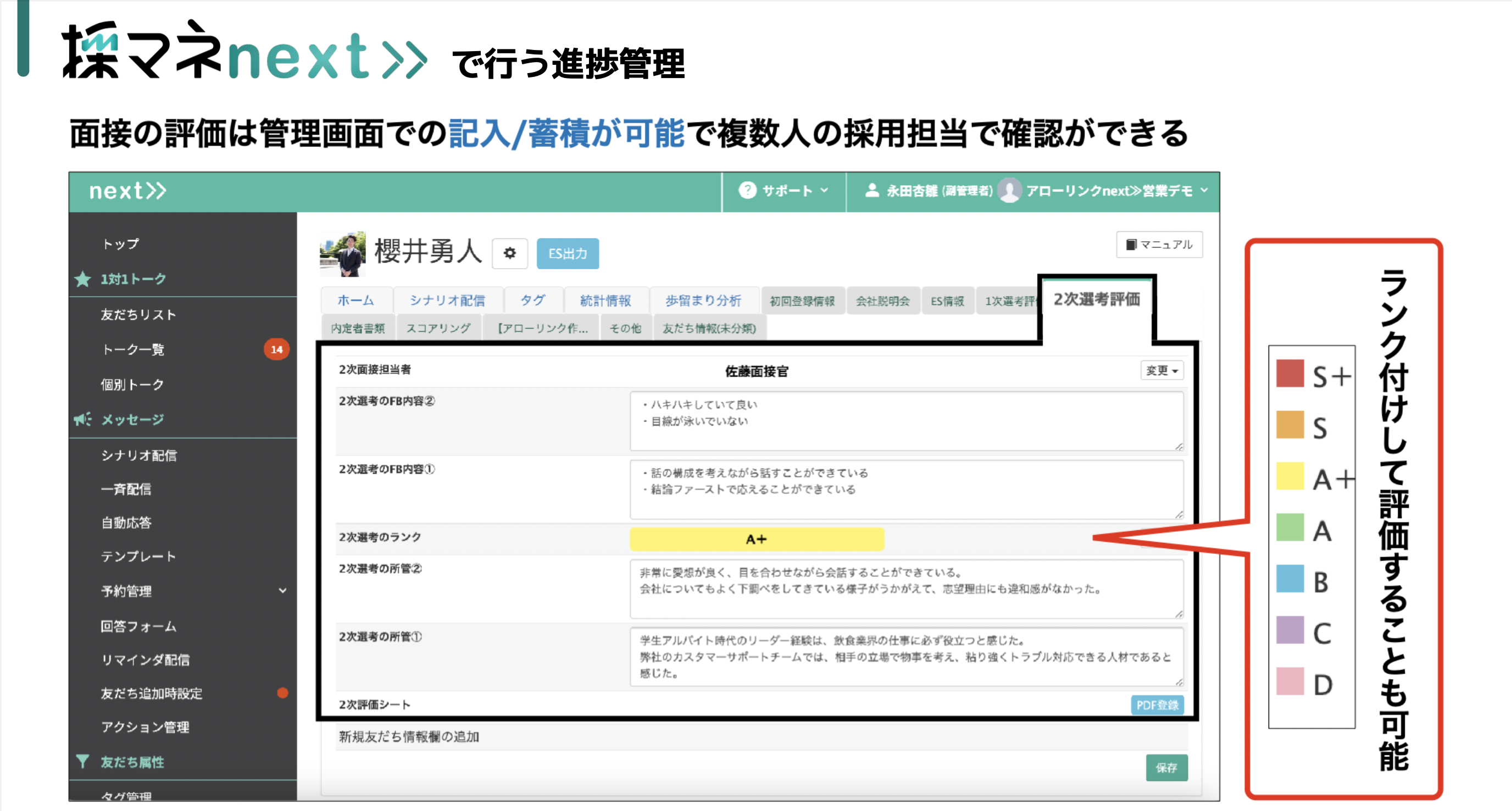
Task: Click the next>> logo in the header
Action: tap(127, 190)
